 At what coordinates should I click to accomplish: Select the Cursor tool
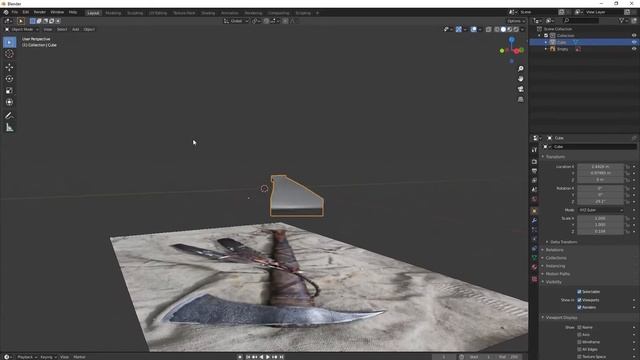(x=9, y=54)
